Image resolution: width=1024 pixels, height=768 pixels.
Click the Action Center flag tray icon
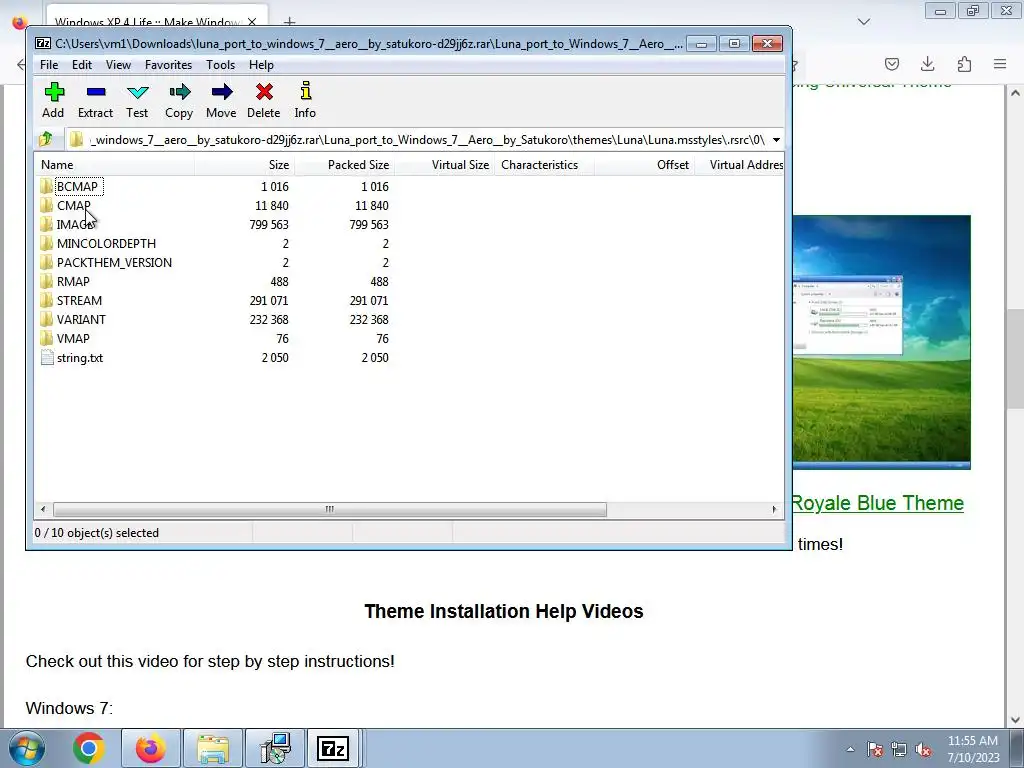pyautogui.click(x=875, y=750)
